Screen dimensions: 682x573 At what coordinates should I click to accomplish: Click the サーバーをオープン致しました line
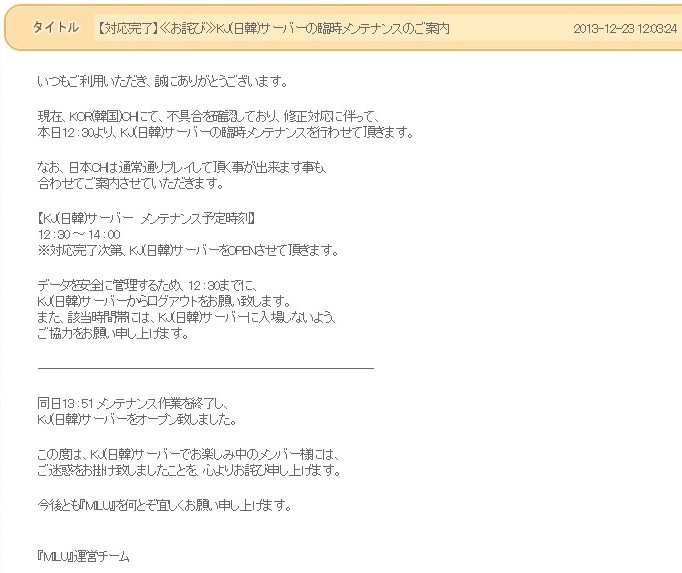(x=136, y=418)
